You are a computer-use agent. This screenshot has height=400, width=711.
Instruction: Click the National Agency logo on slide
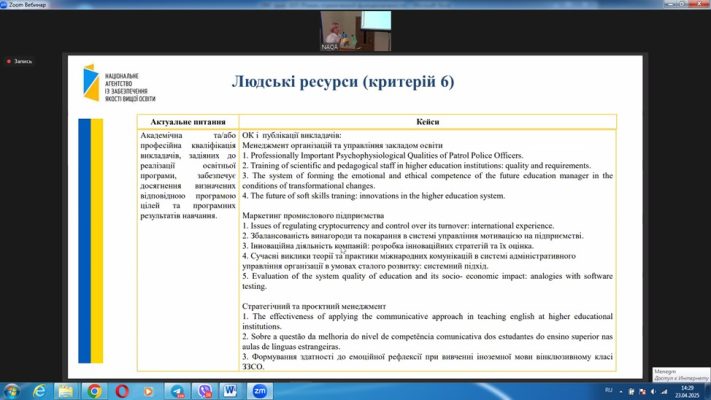pyautogui.click(x=119, y=83)
